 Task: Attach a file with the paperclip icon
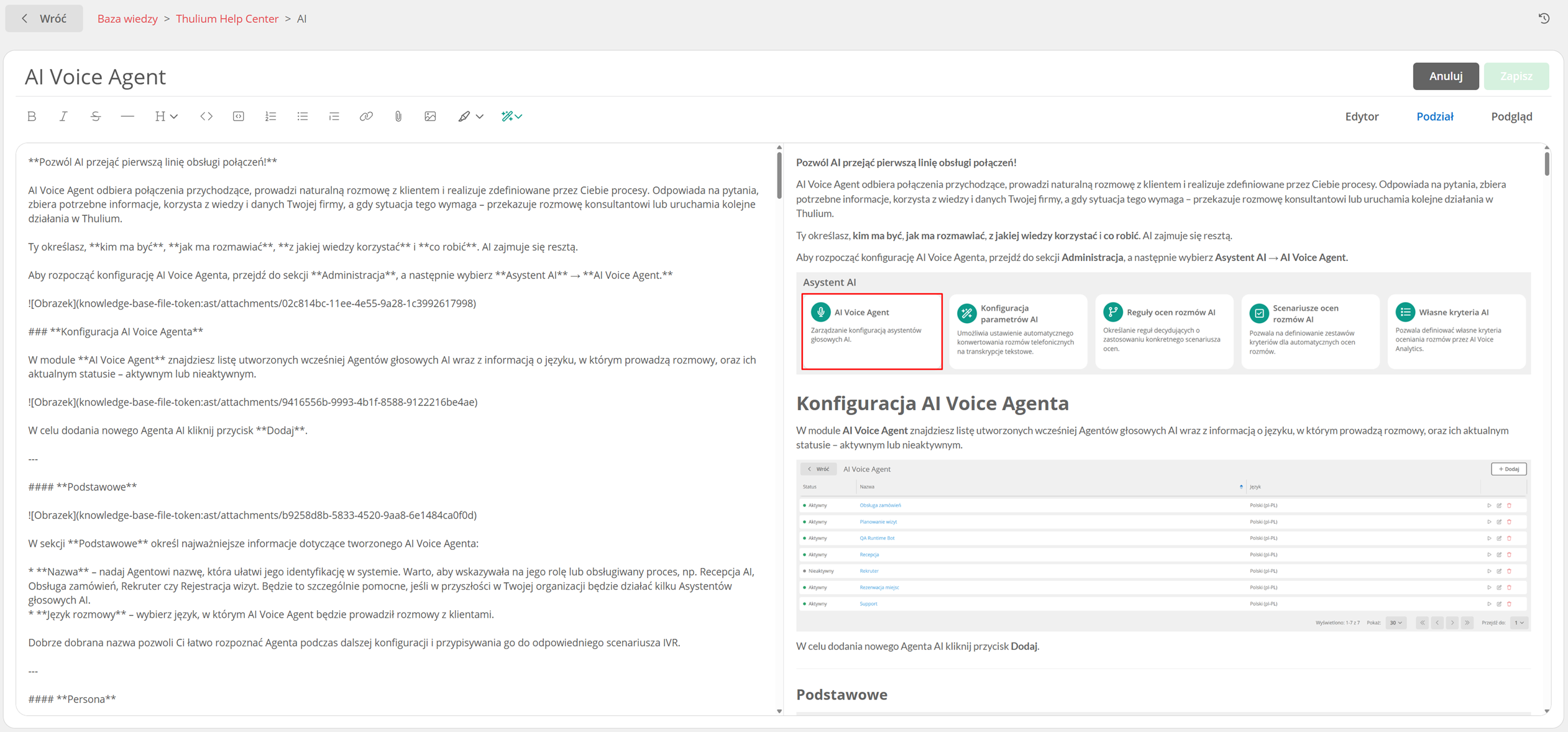[398, 116]
